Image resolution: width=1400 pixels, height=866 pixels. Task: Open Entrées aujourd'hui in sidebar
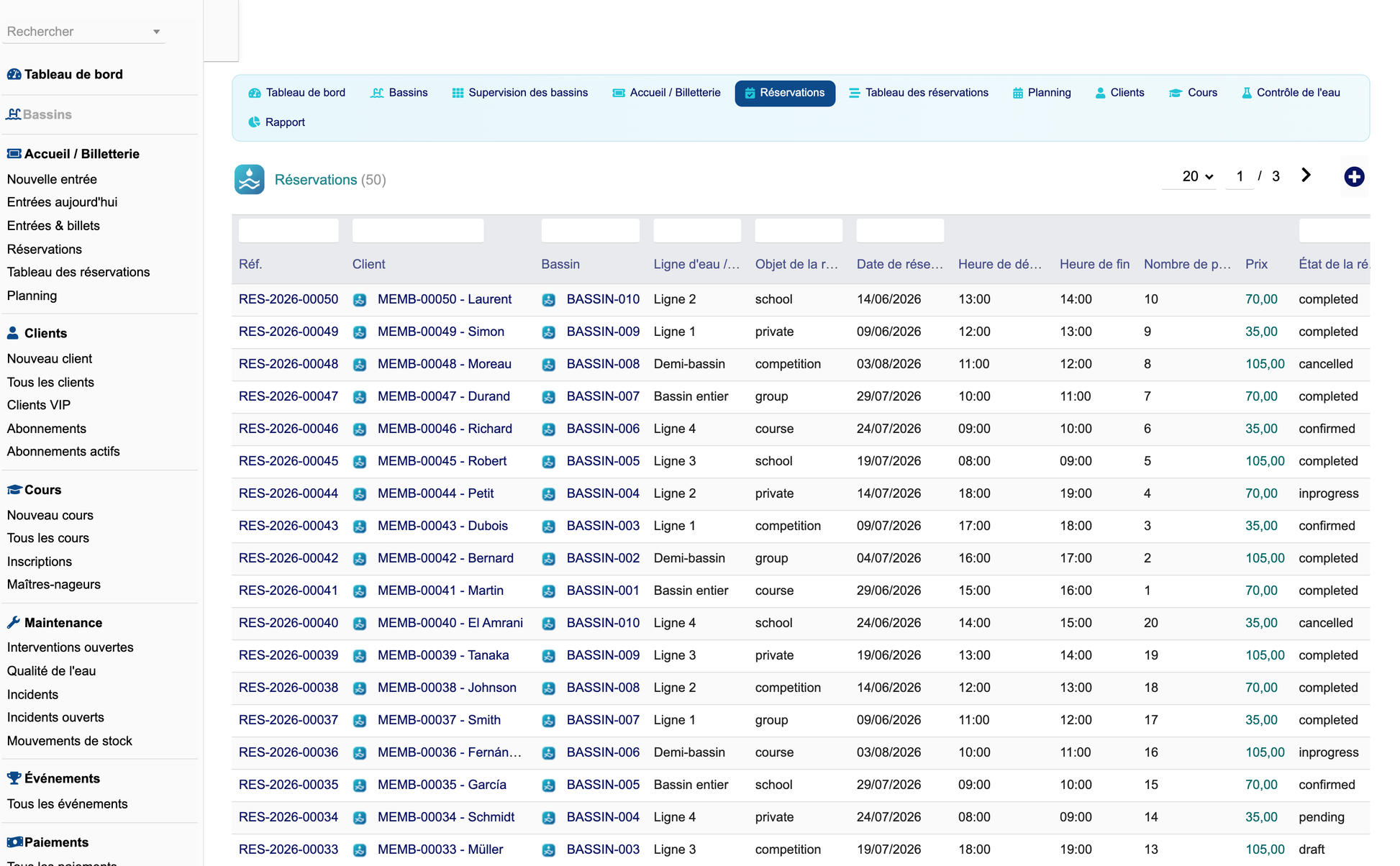[62, 202]
